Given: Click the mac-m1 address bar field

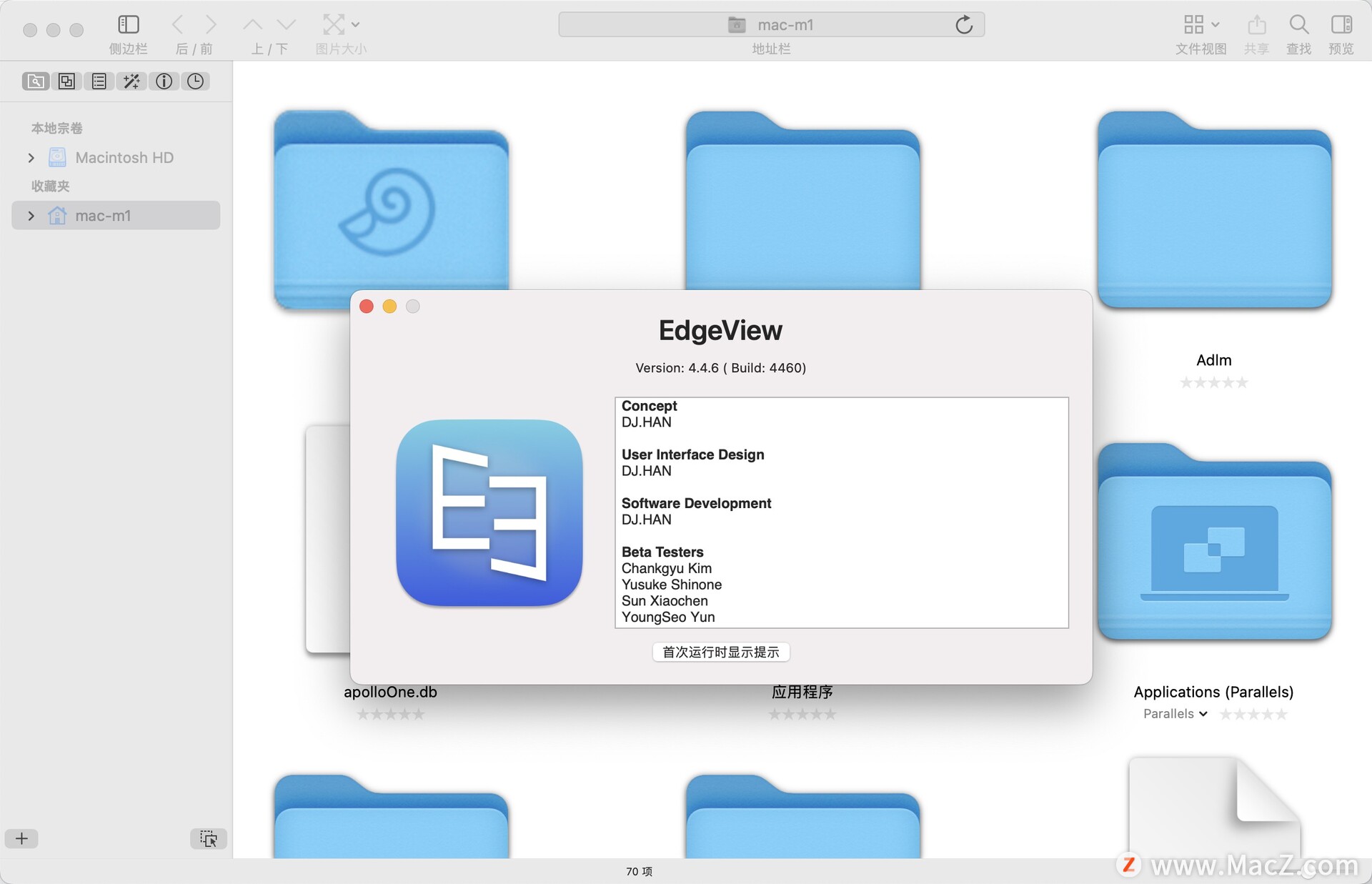Looking at the screenshot, I should tap(771, 24).
